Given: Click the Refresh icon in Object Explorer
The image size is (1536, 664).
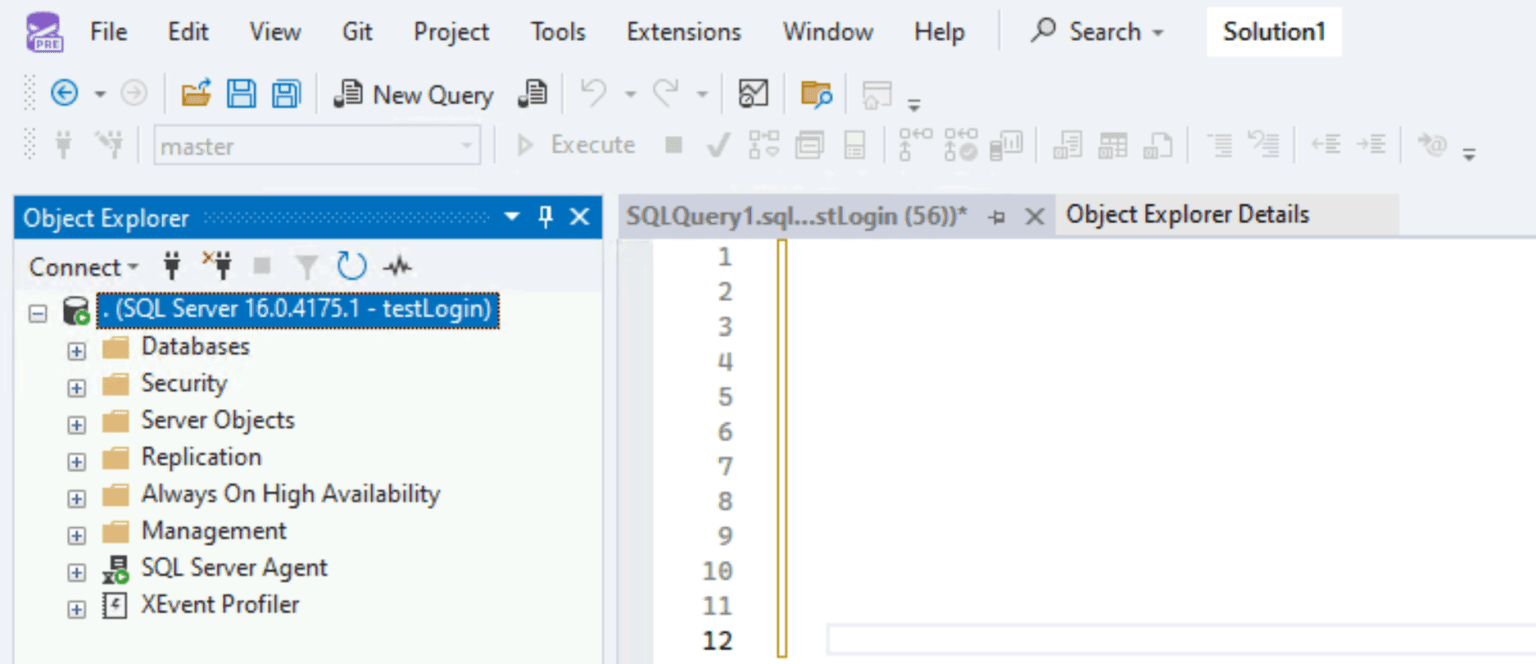Looking at the screenshot, I should pos(352,266).
